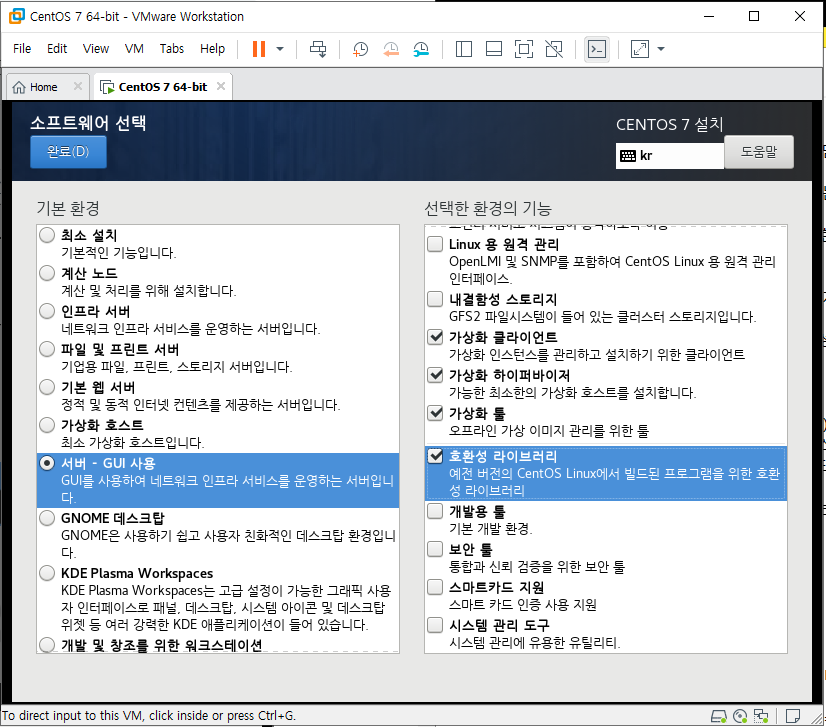Screen dimensions: 826x727
Task: Select the 최소 설치 radio button
Action: 47,235
